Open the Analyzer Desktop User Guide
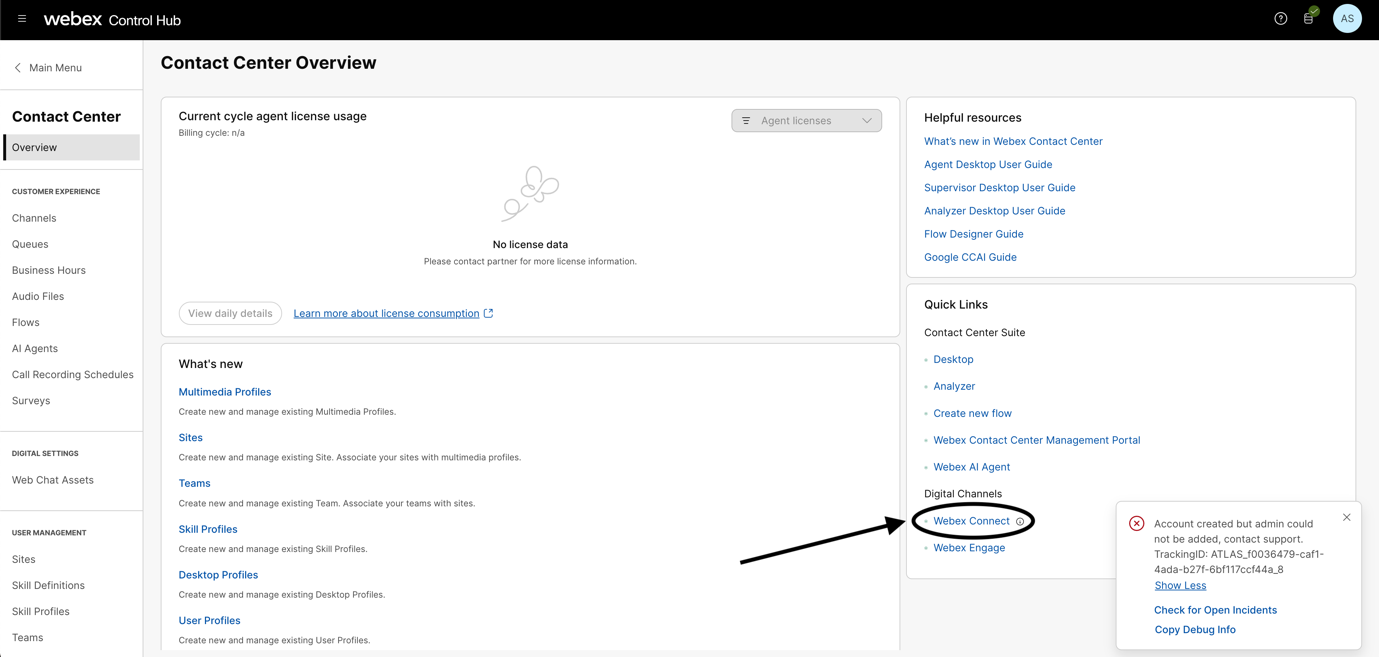Image resolution: width=1379 pixels, height=657 pixels. tap(995, 211)
